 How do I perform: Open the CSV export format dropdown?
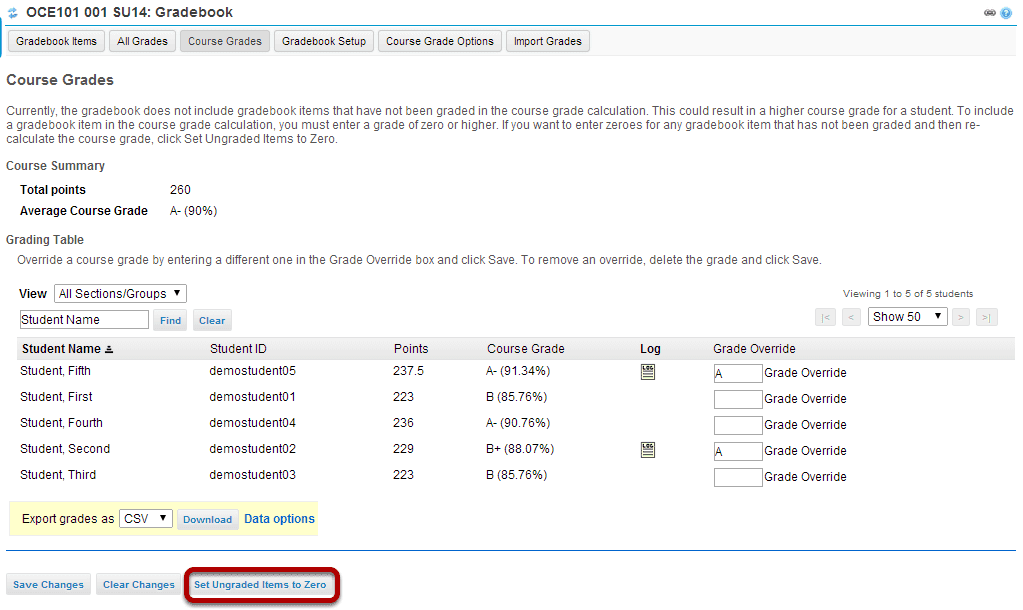[x=145, y=519]
